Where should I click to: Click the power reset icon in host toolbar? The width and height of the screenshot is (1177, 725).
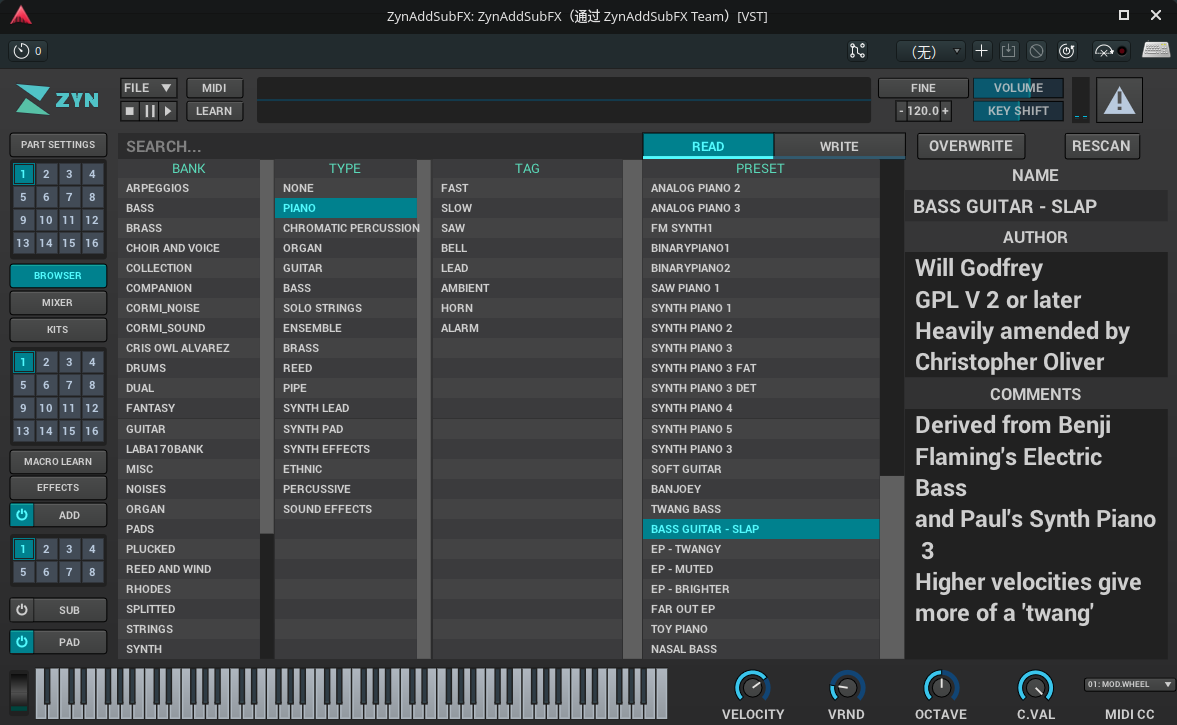1067,50
